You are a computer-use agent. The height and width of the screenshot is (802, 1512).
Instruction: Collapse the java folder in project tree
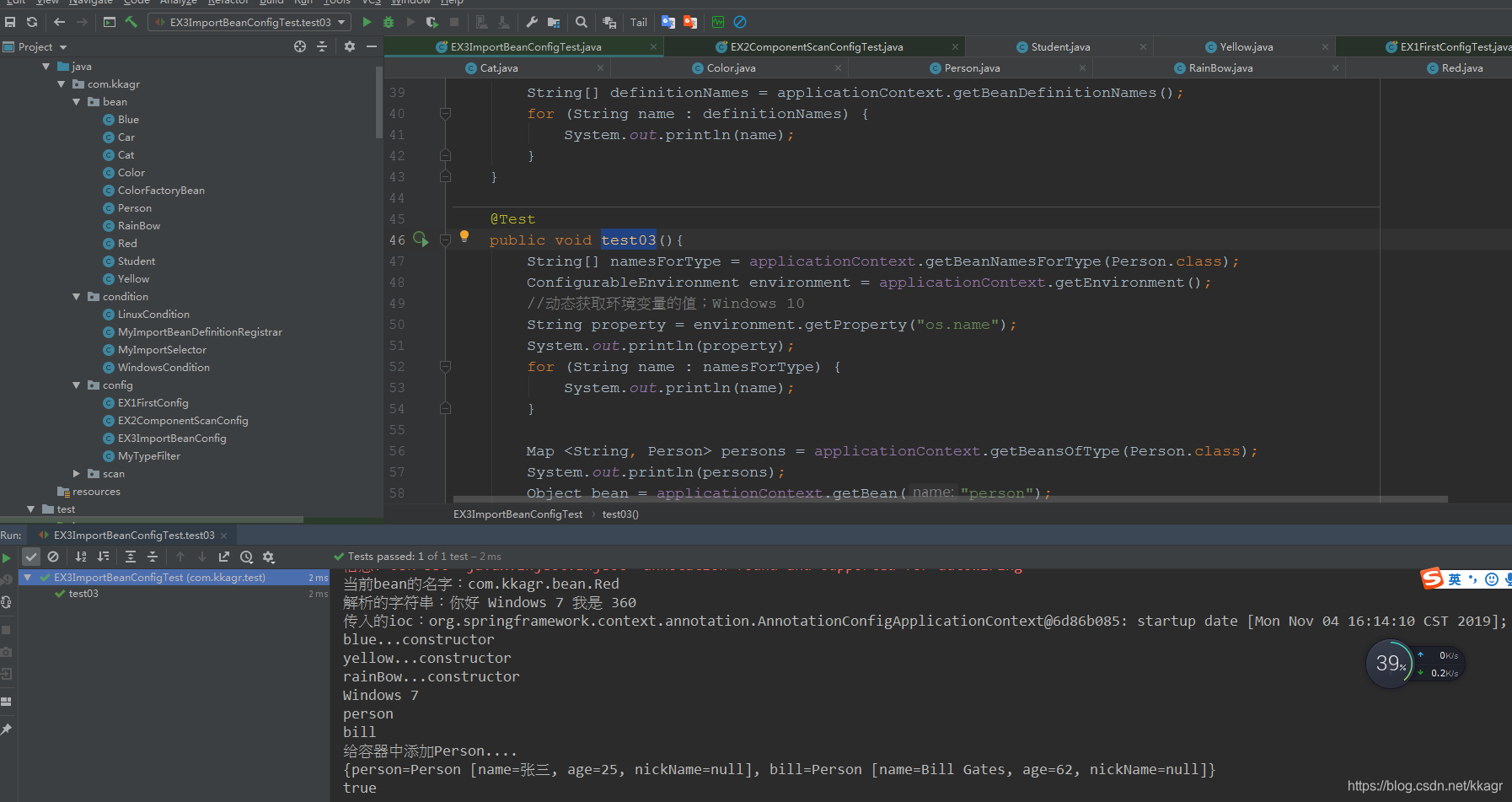46,67
